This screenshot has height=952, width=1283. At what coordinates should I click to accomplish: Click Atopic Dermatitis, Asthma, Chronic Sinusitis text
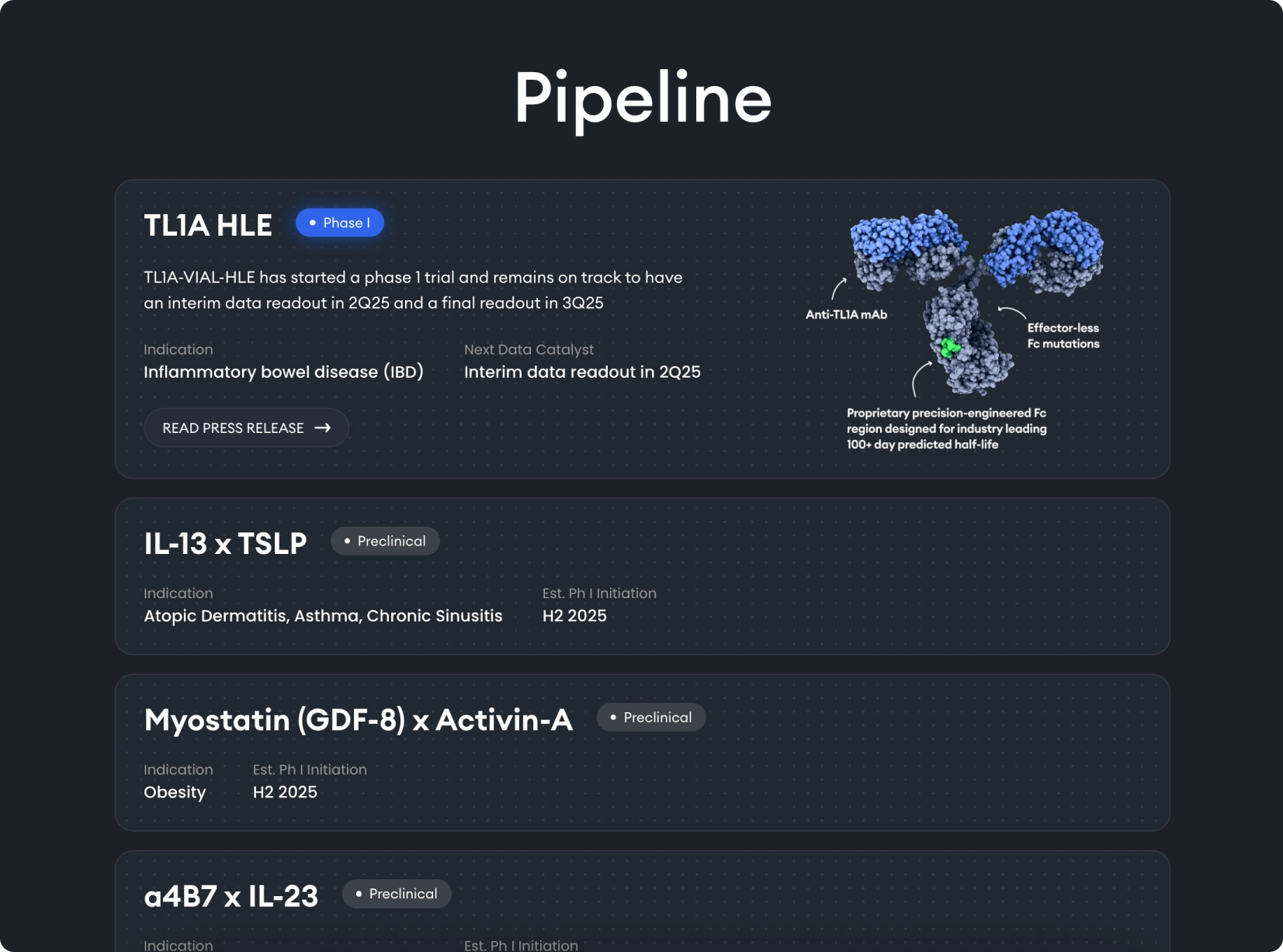click(323, 616)
